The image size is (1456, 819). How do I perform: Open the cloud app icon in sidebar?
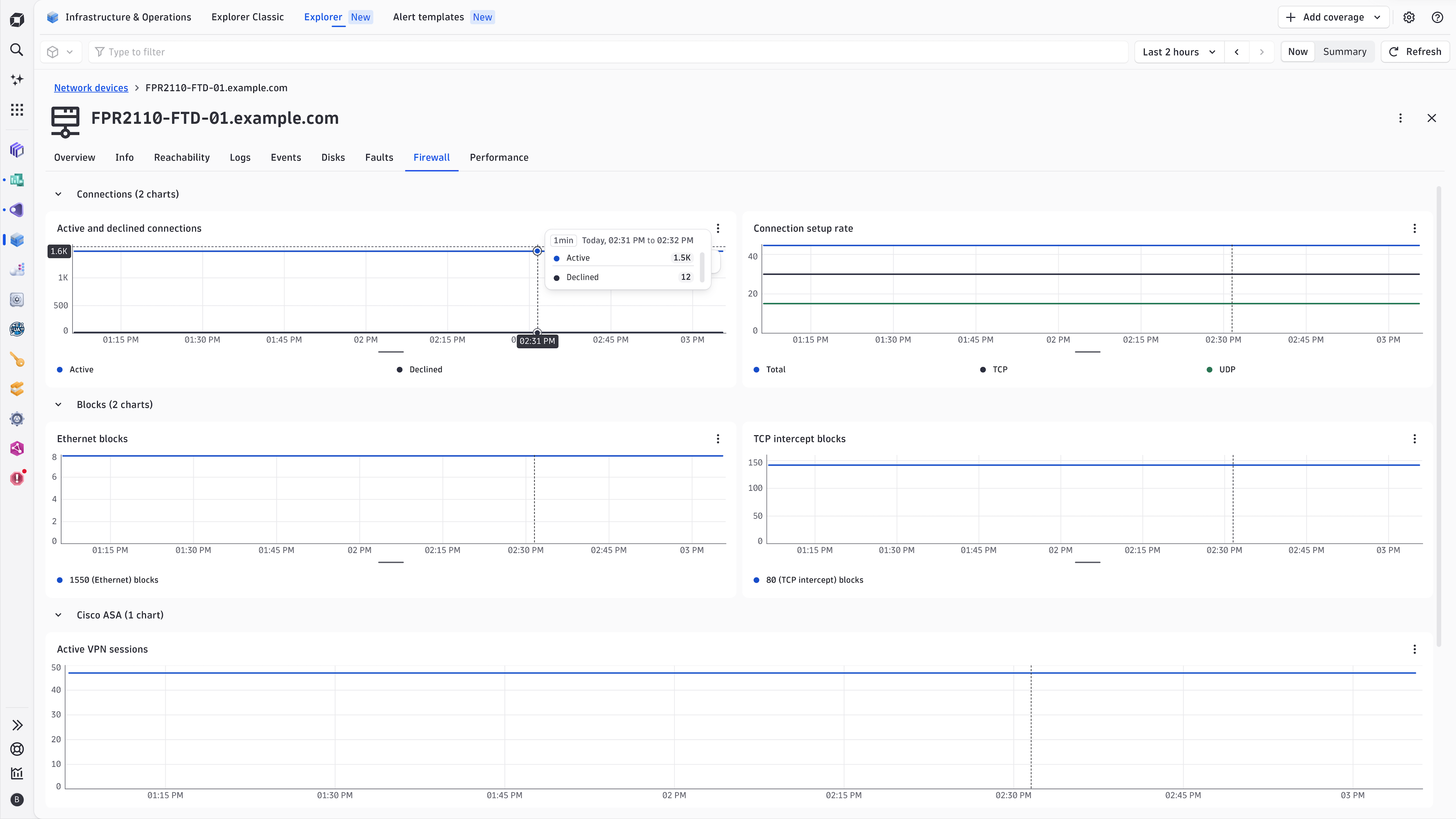coord(17,270)
